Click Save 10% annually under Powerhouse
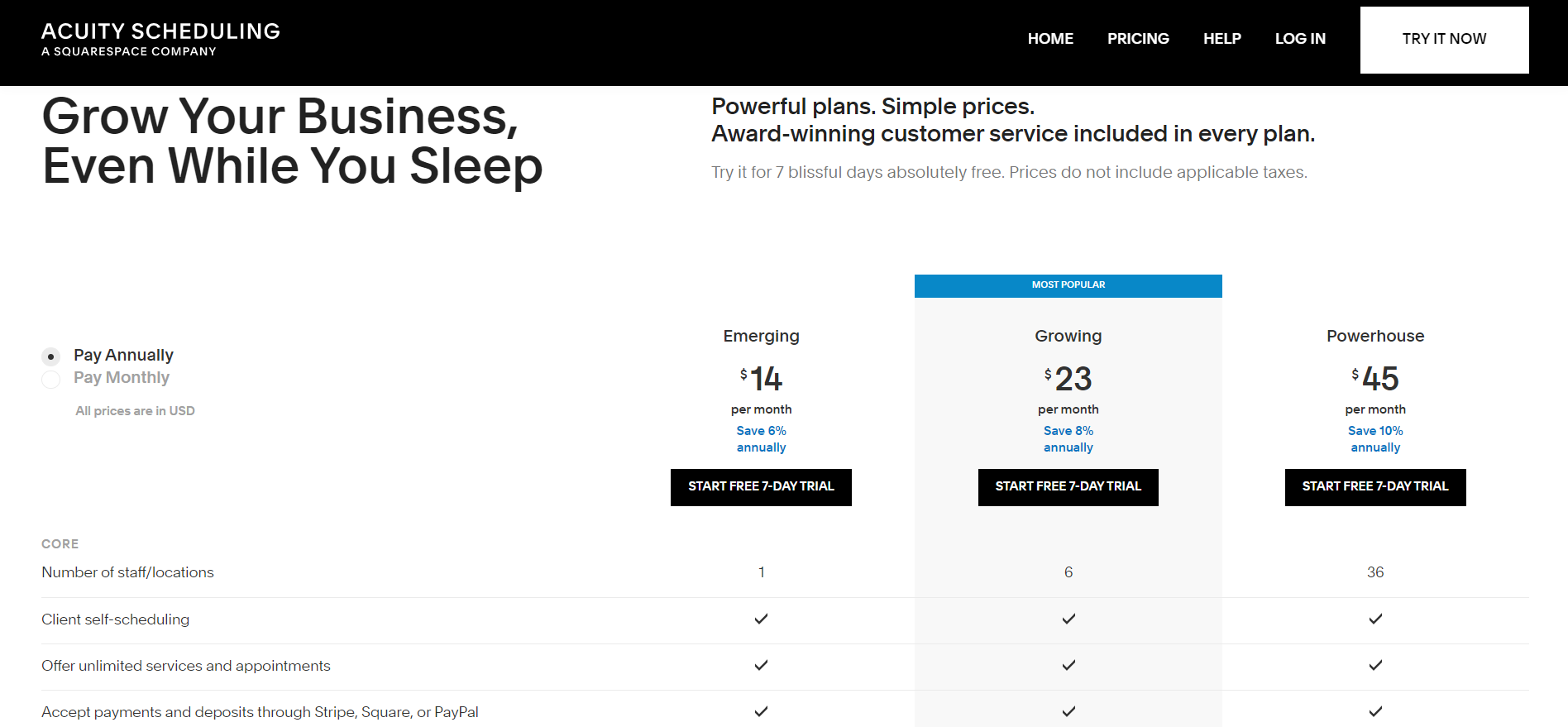 point(1375,439)
